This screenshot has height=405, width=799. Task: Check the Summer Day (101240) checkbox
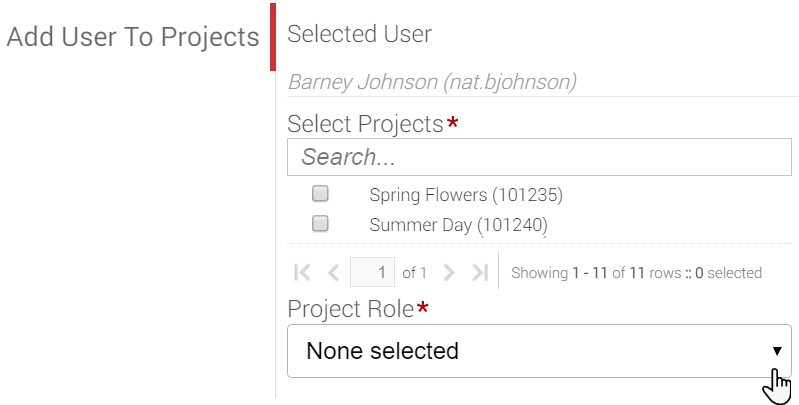click(320, 223)
